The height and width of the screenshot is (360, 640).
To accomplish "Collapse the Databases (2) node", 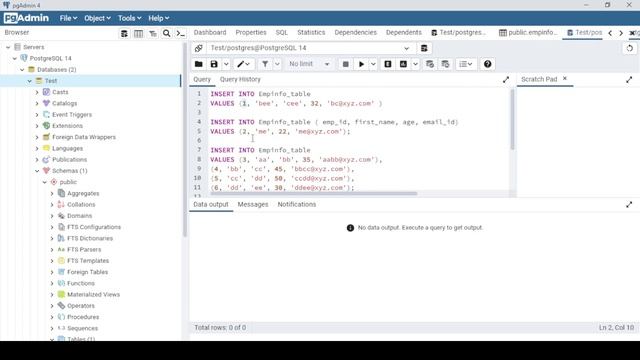I will (x=22, y=70).
